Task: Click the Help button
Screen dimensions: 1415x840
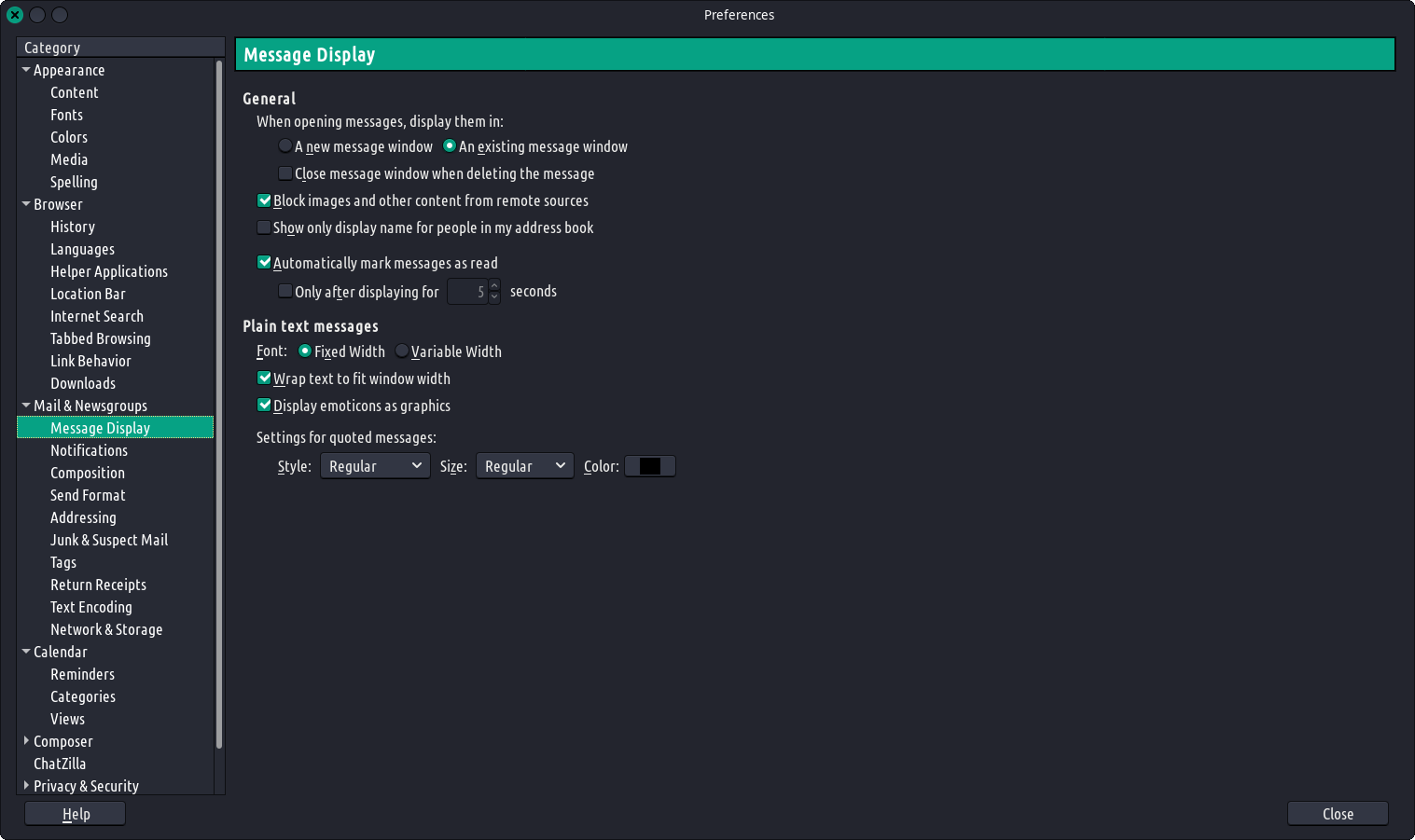Action: (x=76, y=814)
